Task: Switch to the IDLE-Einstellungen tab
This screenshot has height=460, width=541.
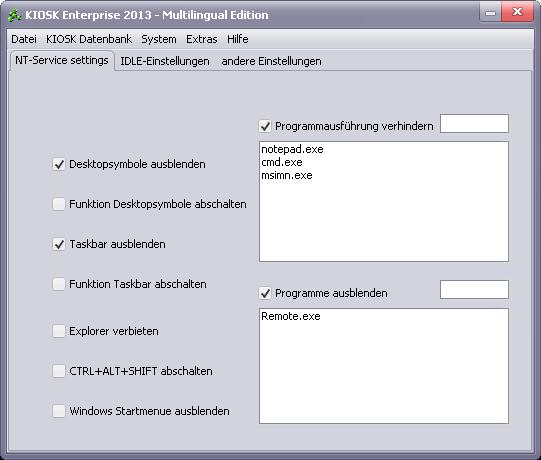Action: pyautogui.click(x=165, y=61)
